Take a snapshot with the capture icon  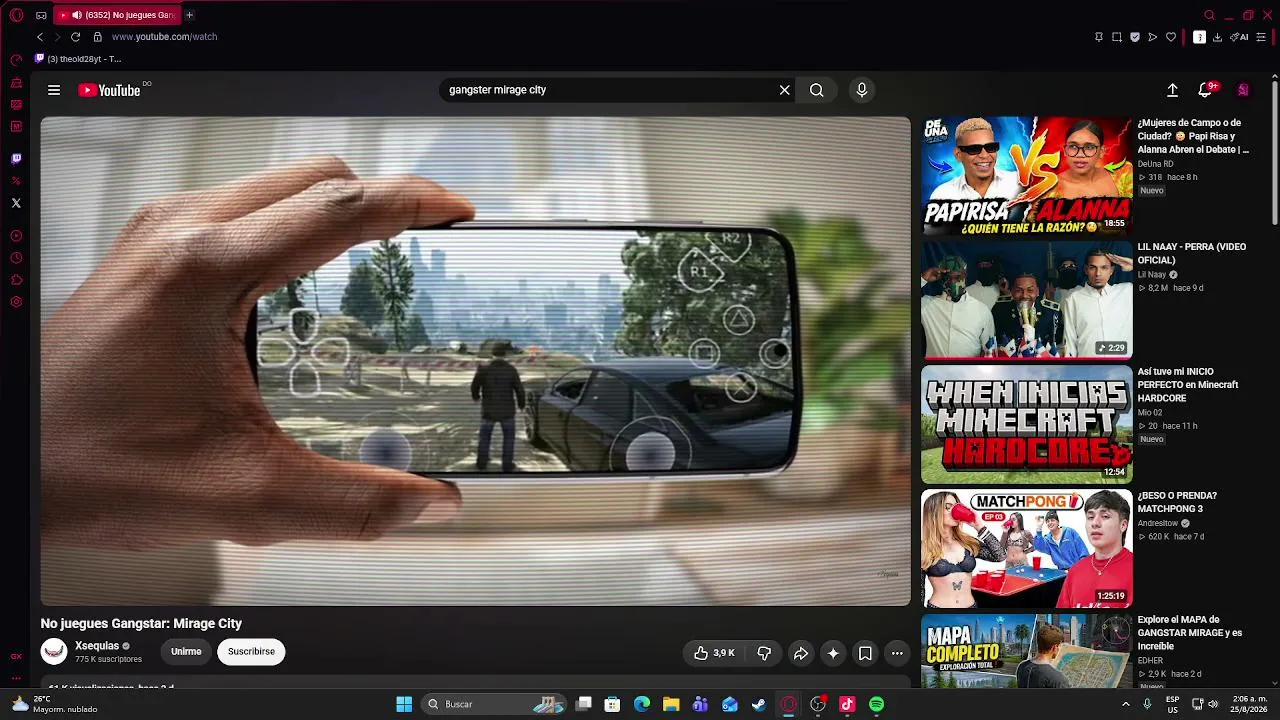(1117, 37)
